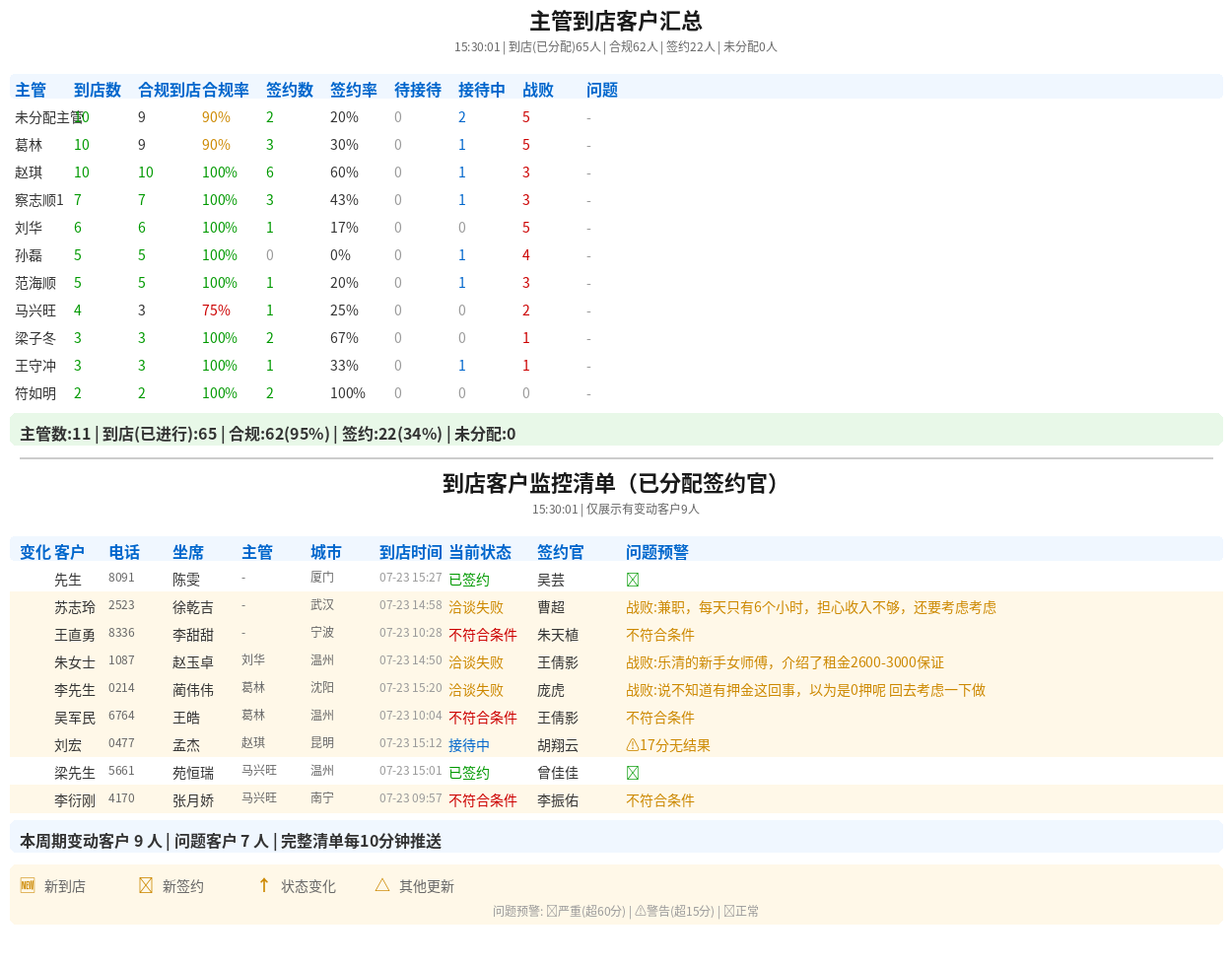Click the 变化 column header

[35, 552]
